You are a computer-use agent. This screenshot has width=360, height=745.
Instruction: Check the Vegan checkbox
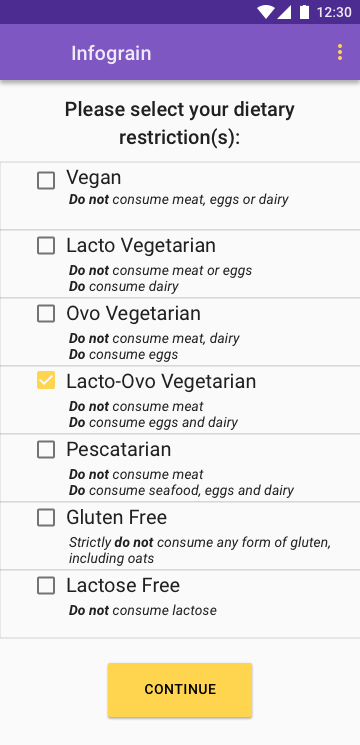(x=46, y=181)
